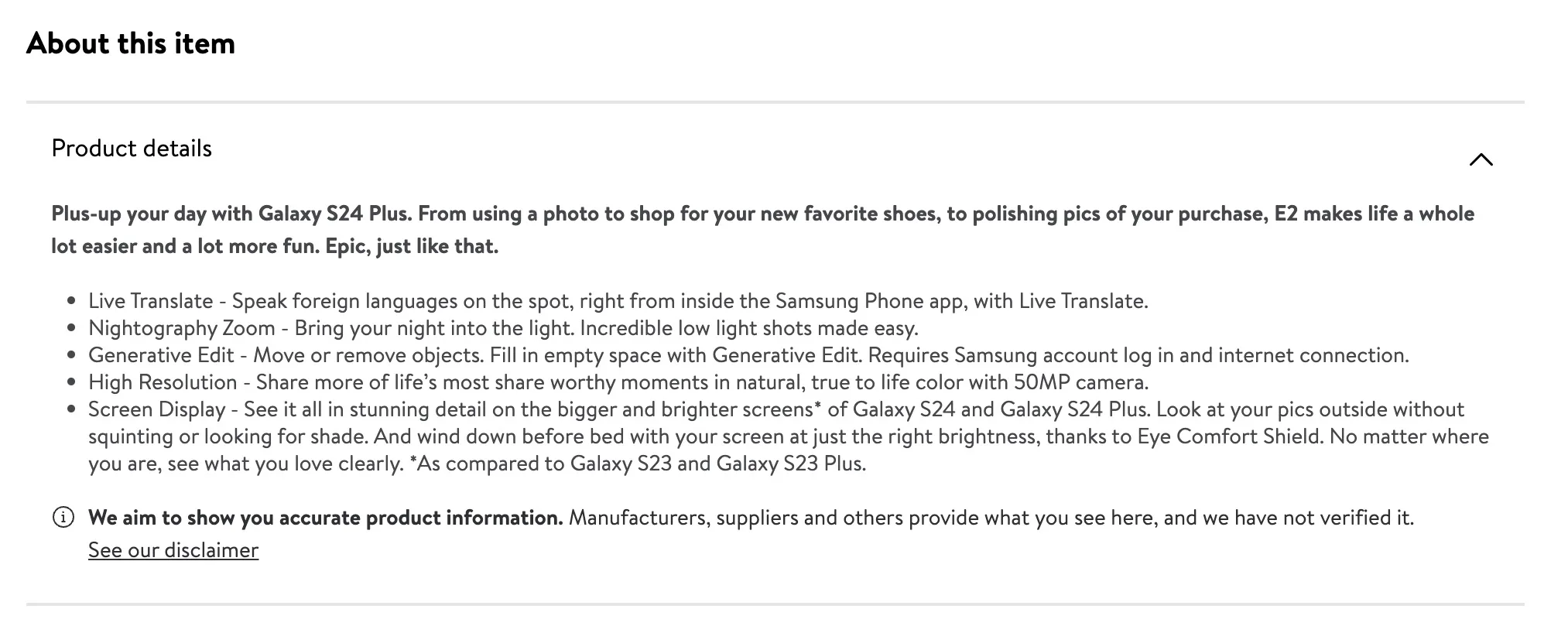Image resolution: width=1568 pixels, height=633 pixels.
Task: Select the Generative Edit feature name
Action: pos(161,355)
